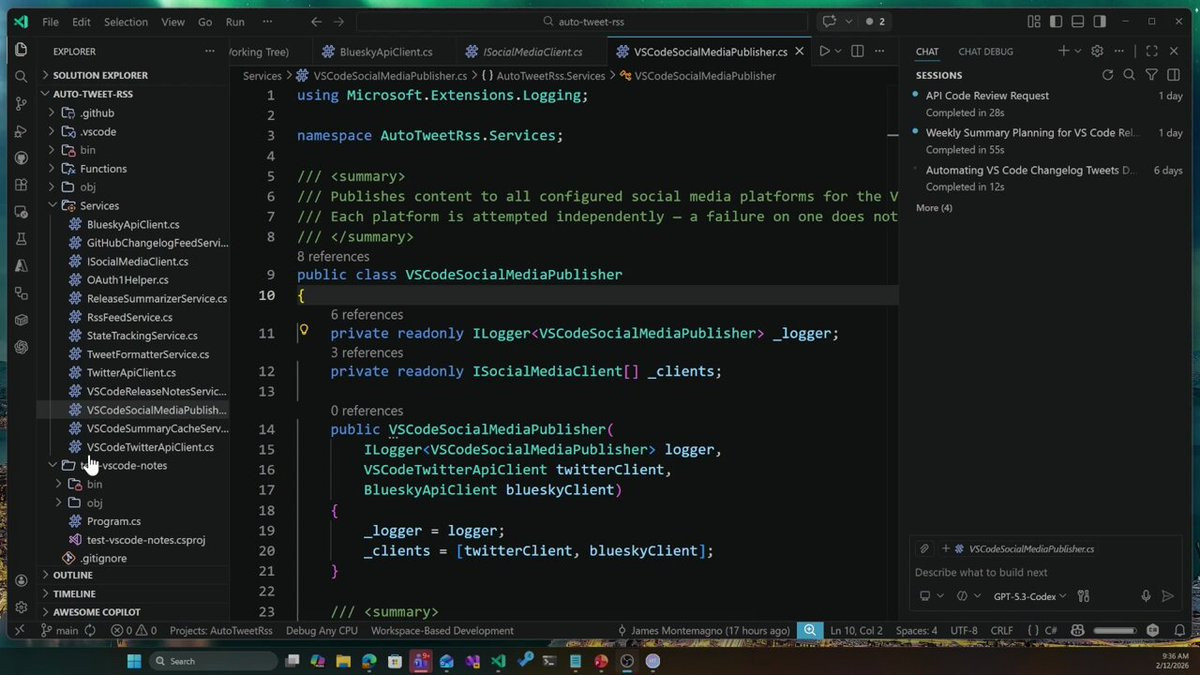Toggle the sessions side-by-side layout icon
This screenshot has height=675, width=1200.
(1173, 75)
